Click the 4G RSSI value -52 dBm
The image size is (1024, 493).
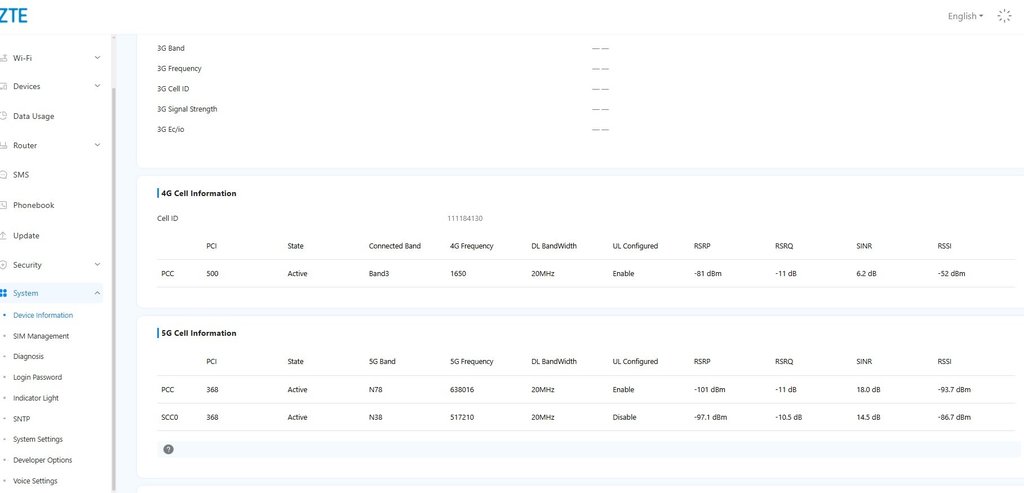pos(952,274)
